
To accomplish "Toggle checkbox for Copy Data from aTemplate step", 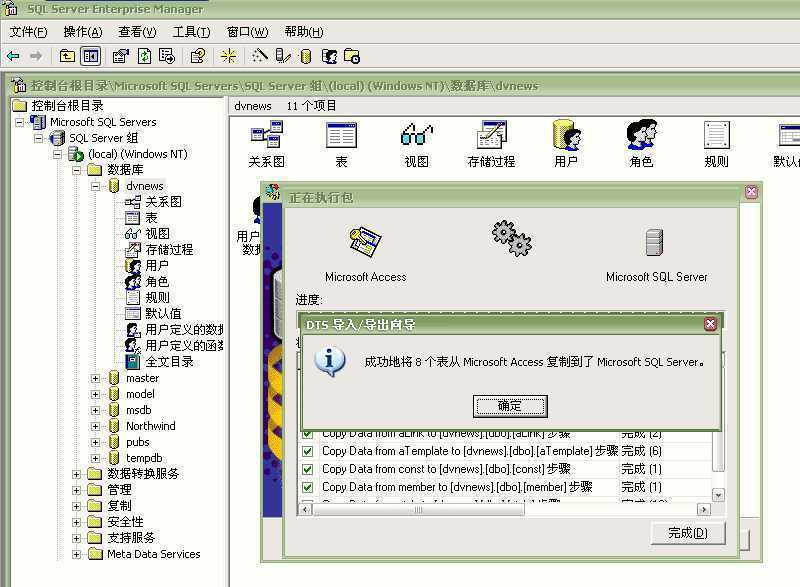I will tap(307, 451).
